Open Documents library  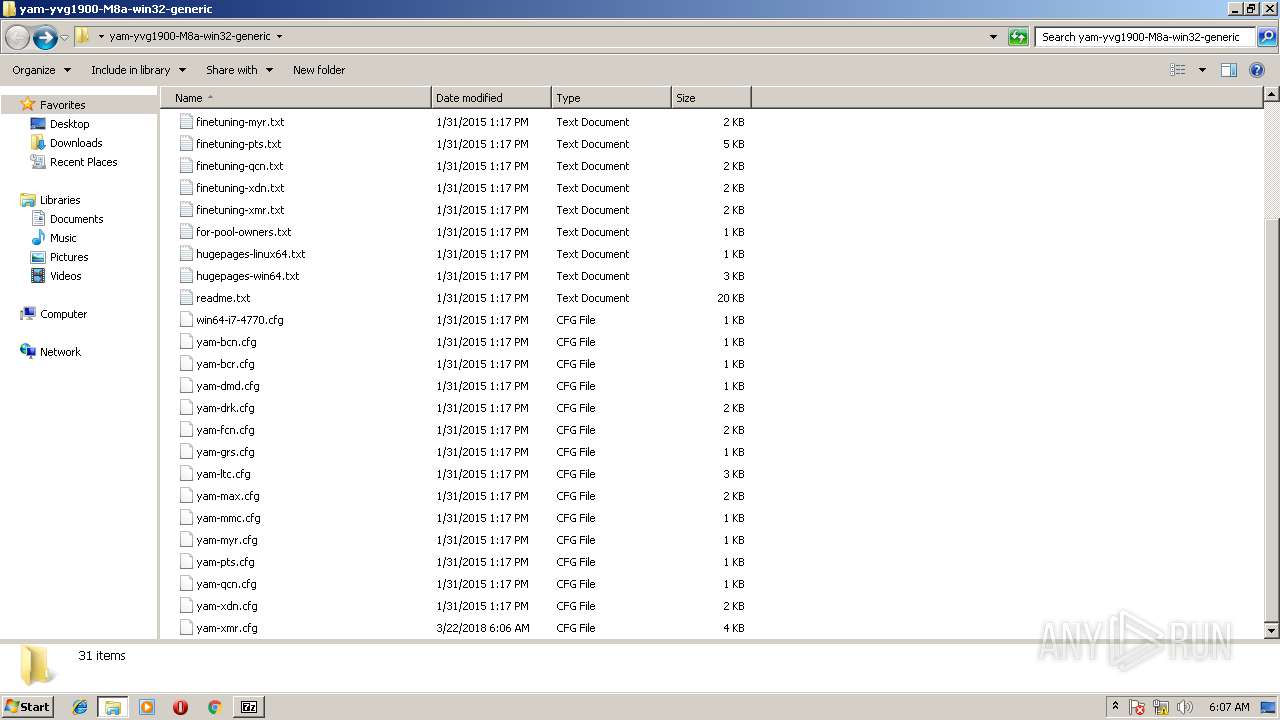[76, 219]
